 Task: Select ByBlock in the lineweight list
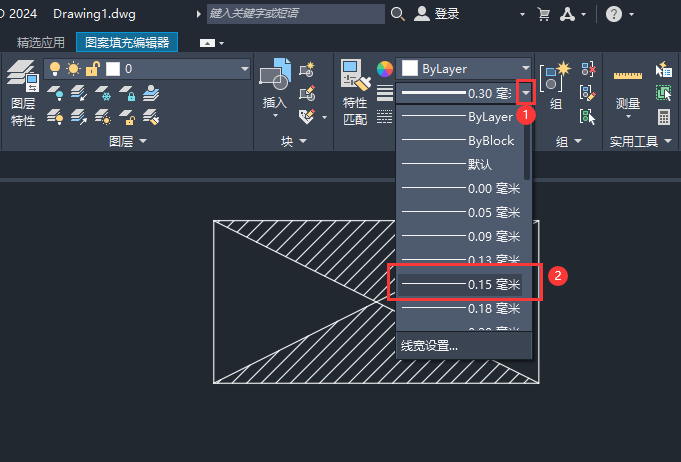pyautogui.click(x=461, y=140)
